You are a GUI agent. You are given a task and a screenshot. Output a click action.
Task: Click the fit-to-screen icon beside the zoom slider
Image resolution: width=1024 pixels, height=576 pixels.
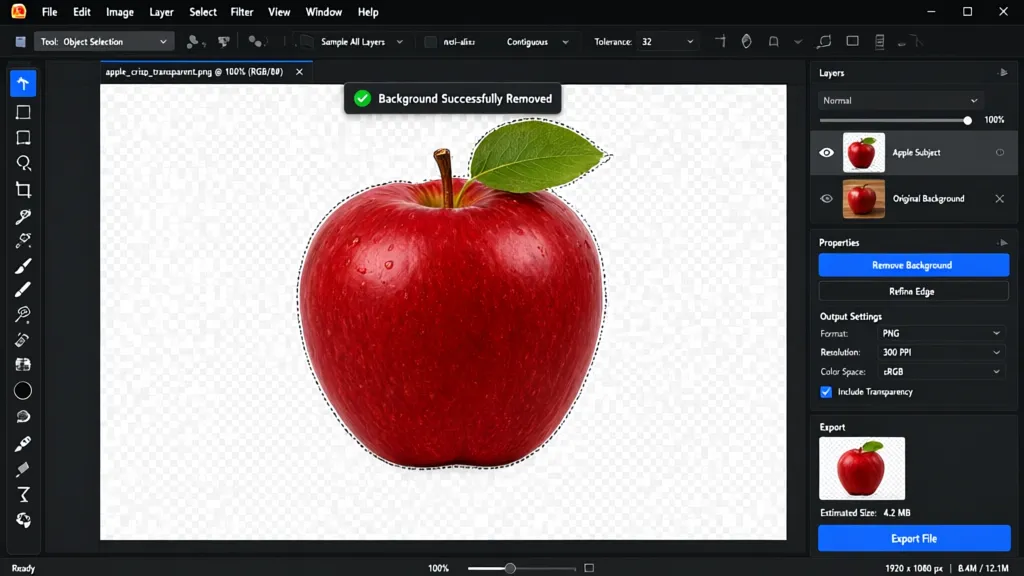tap(589, 568)
